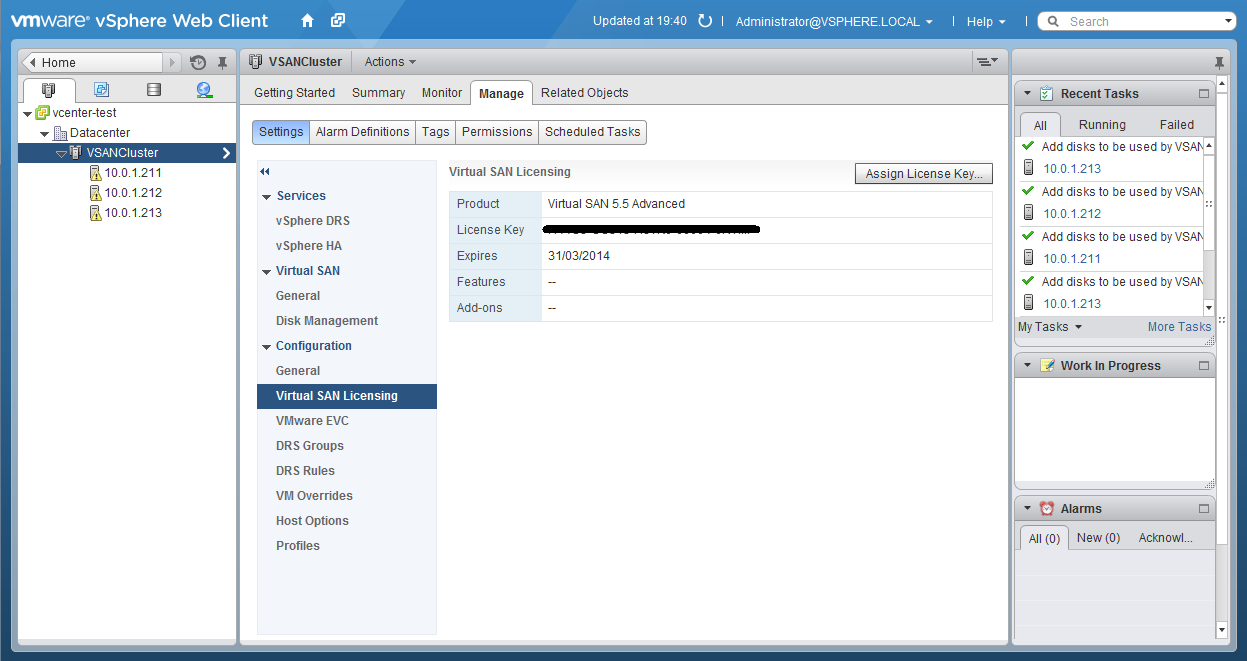Viewport: 1247px width, 661px height.
Task: Collapse the Datacenter tree node
Action: pos(43,132)
